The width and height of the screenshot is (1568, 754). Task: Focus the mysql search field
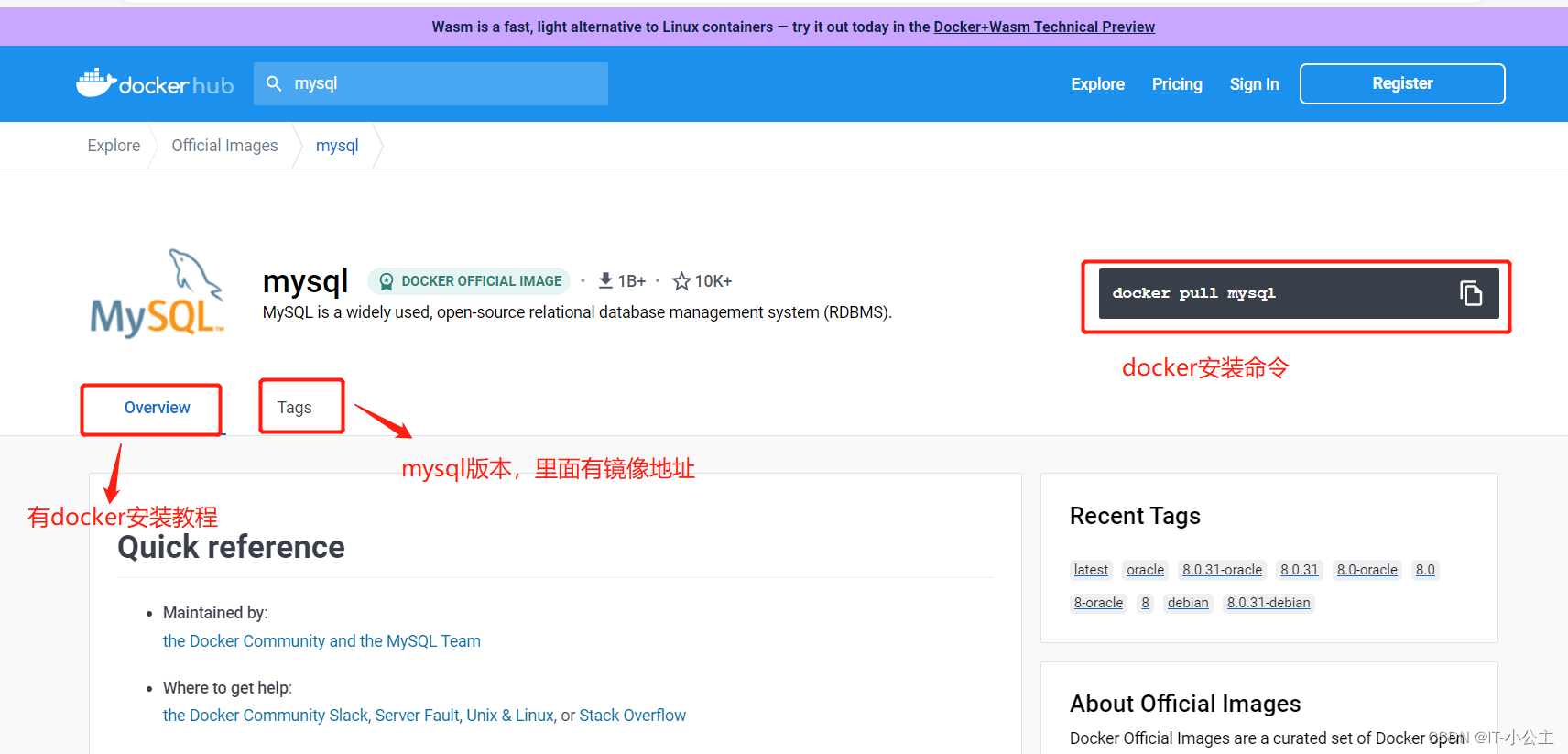(x=430, y=83)
